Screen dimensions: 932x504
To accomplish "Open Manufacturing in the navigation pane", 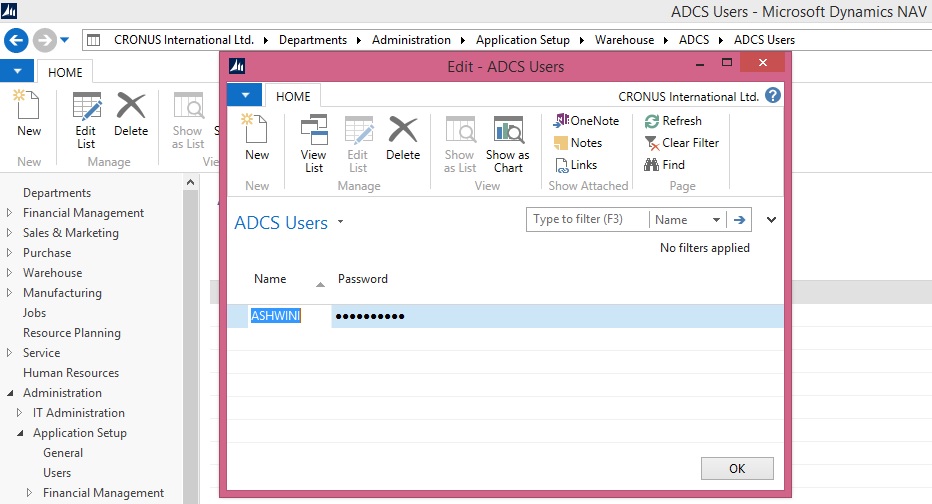I will pos(62,292).
